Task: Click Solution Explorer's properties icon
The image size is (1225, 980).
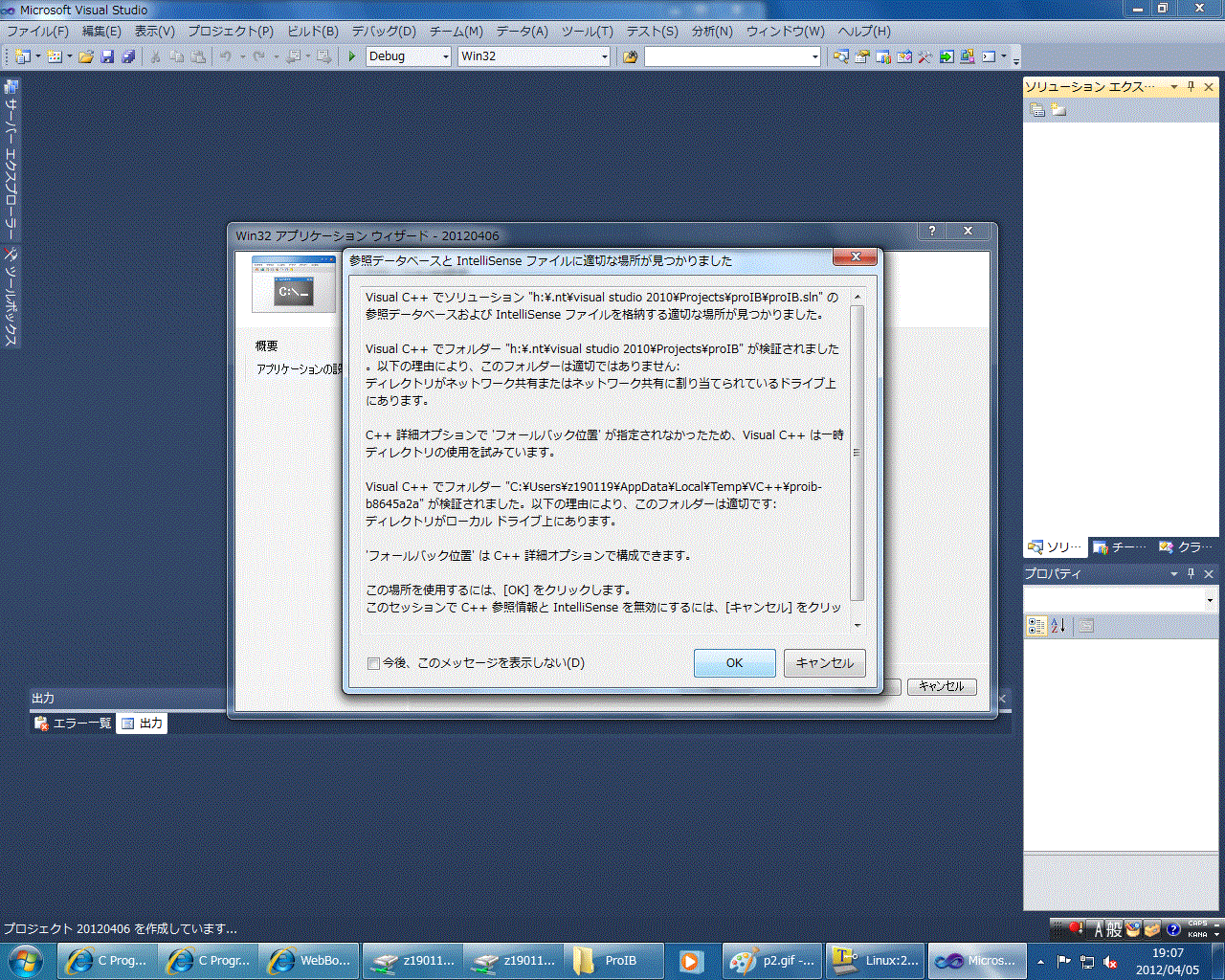Action: (x=1037, y=110)
